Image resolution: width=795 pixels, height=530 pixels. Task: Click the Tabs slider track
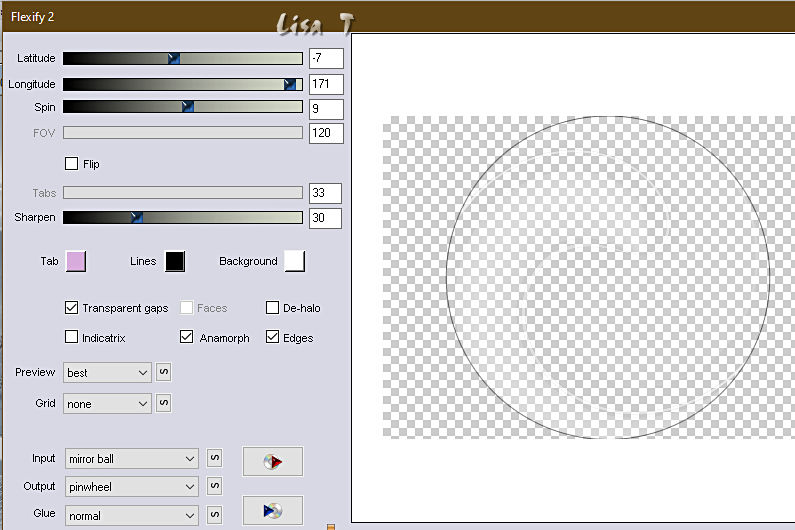(183, 193)
